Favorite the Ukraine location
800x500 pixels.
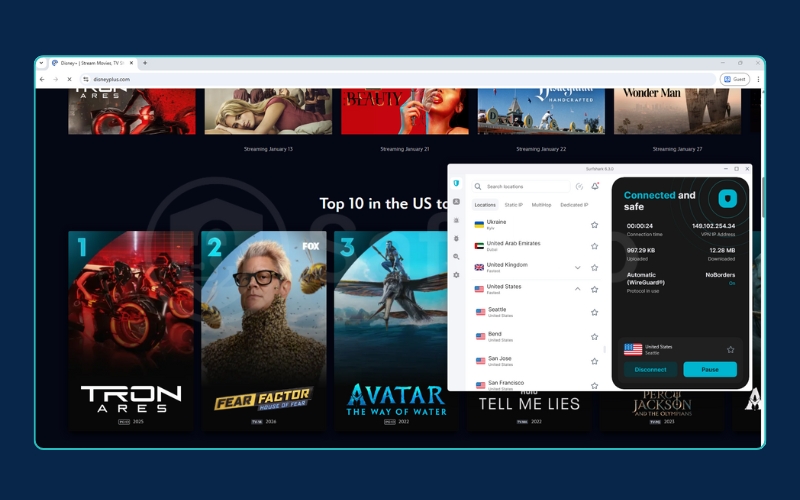[x=594, y=225]
